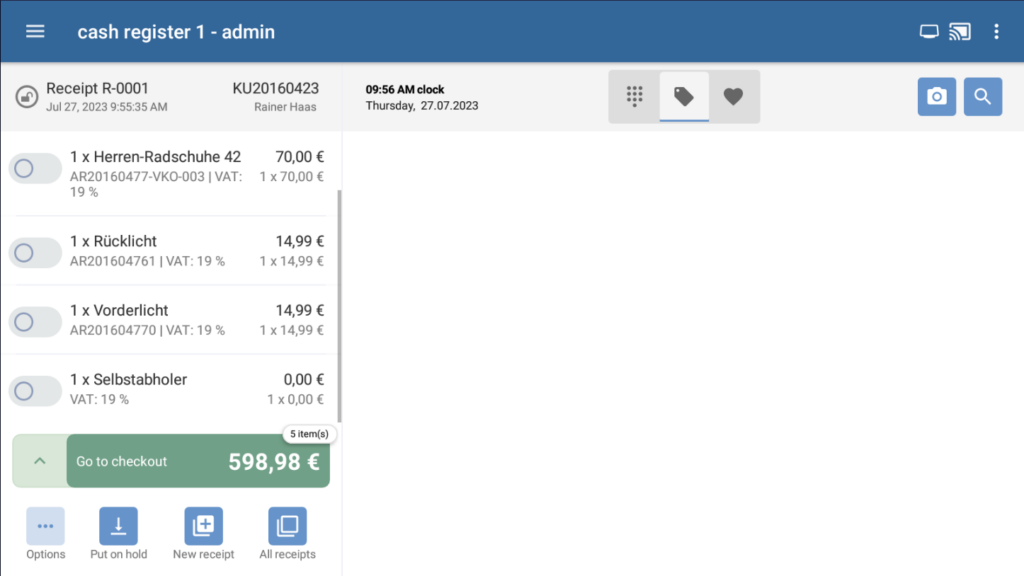
Task: Click the receipt lock icon
Action: coord(27,97)
